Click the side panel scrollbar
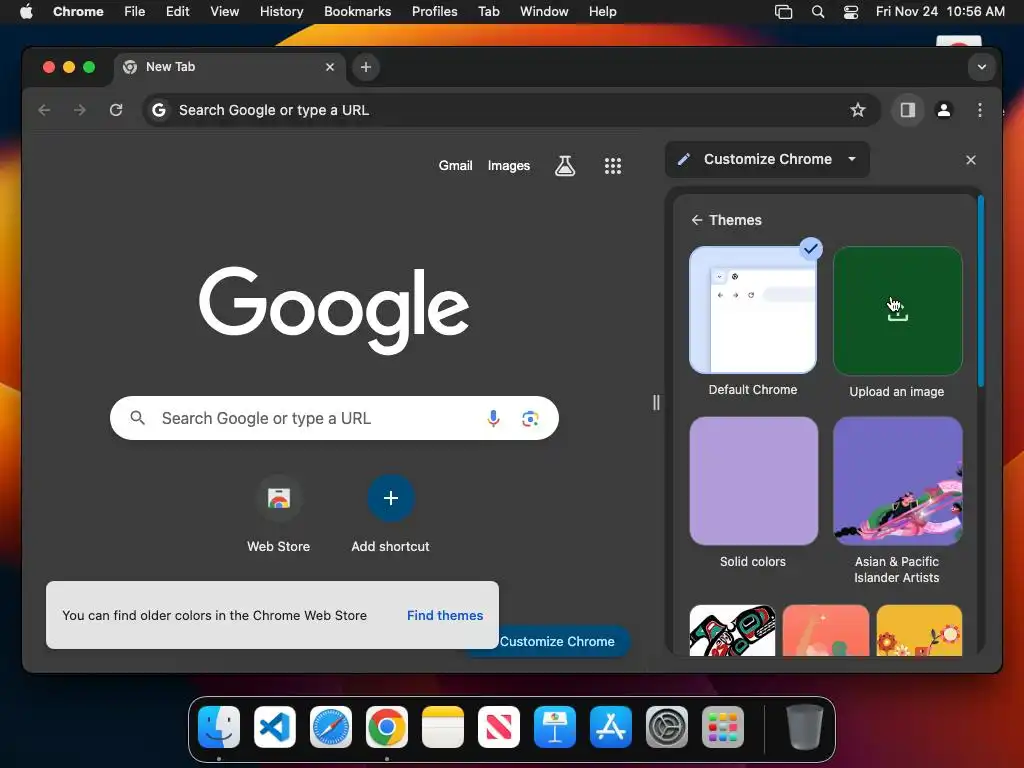This screenshot has height=768, width=1024. point(980,291)
